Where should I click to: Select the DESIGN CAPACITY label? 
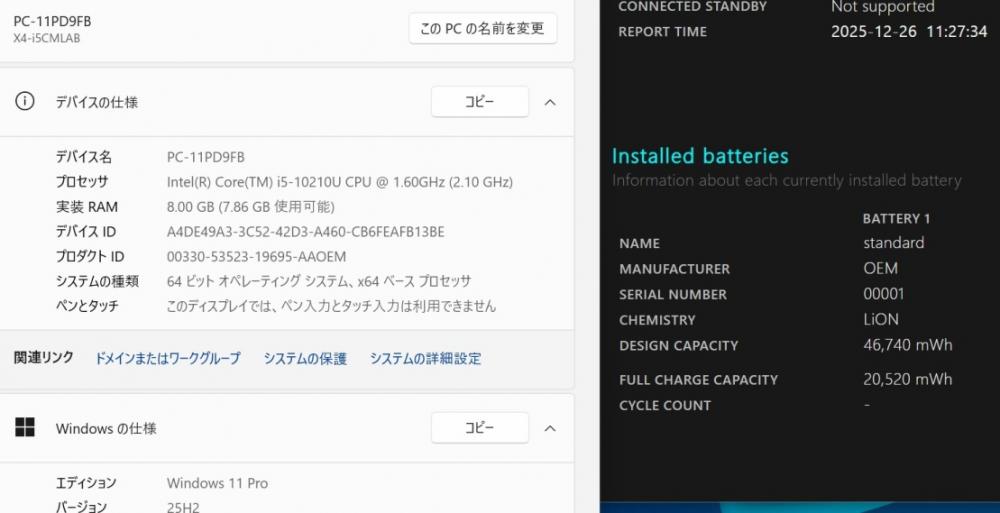679,346
